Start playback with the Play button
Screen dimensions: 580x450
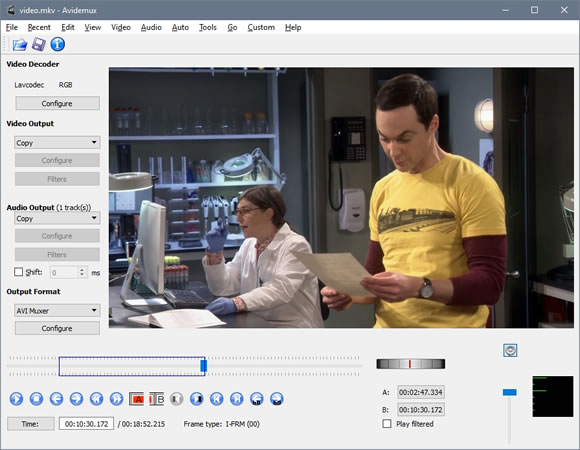[x=16, y=399]
